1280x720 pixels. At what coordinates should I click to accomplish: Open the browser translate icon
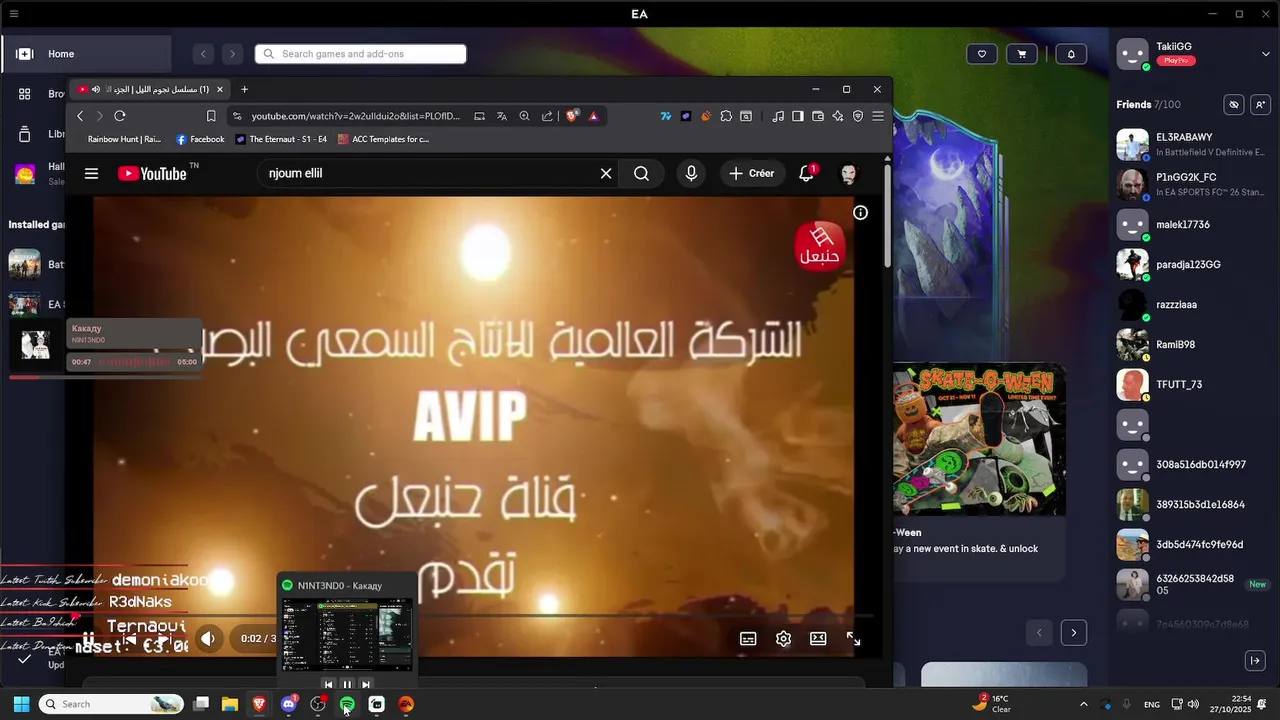pyautogui.click(x=502, y=116)
